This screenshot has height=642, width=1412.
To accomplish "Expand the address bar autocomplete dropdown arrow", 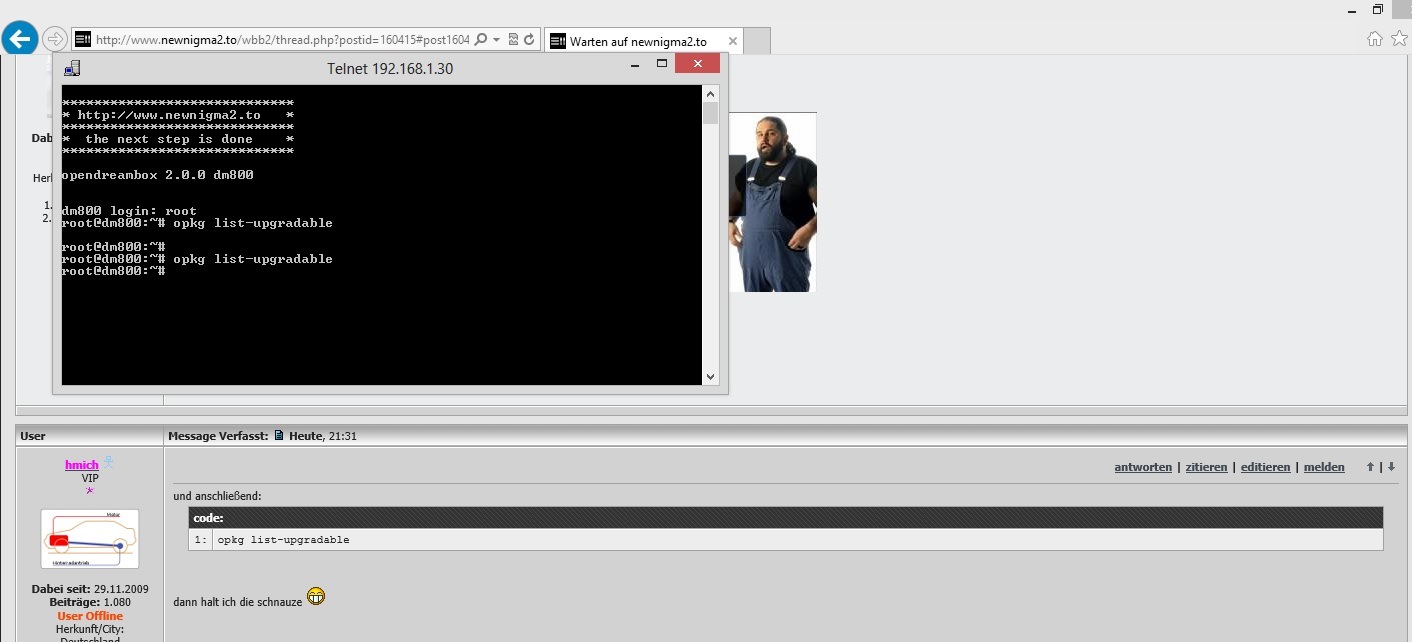I will tap(496, 40).
